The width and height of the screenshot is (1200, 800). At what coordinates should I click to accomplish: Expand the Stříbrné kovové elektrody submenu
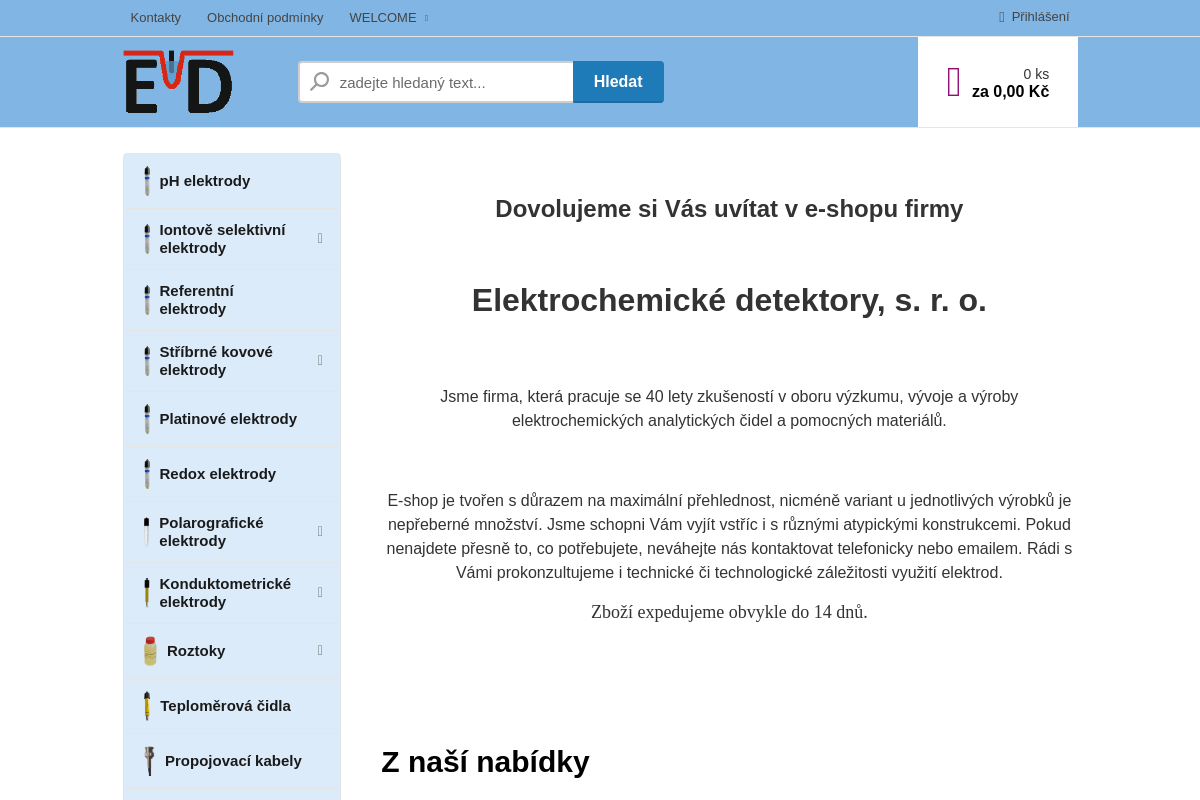pos(320,360)
